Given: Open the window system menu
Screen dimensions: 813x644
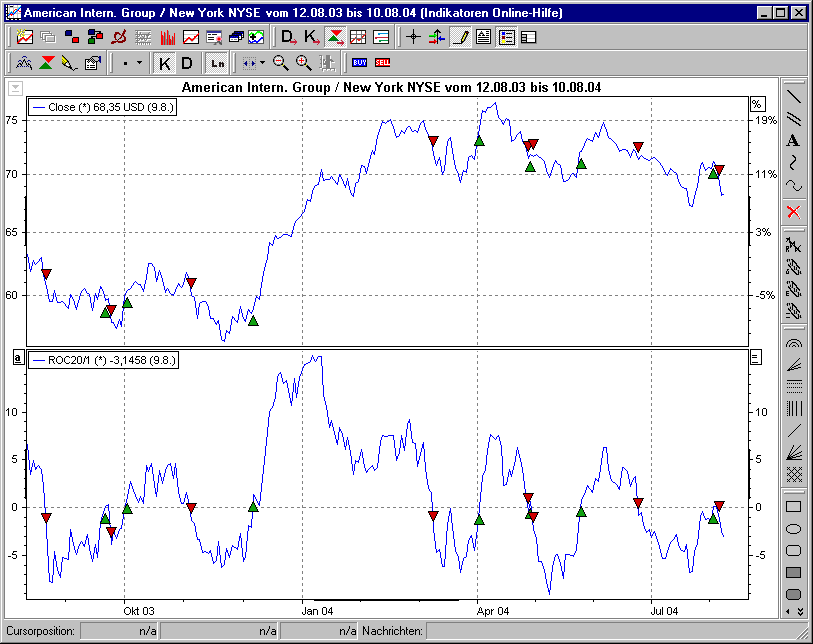Looking at the screenshot, I should click(x=11, y=11).
